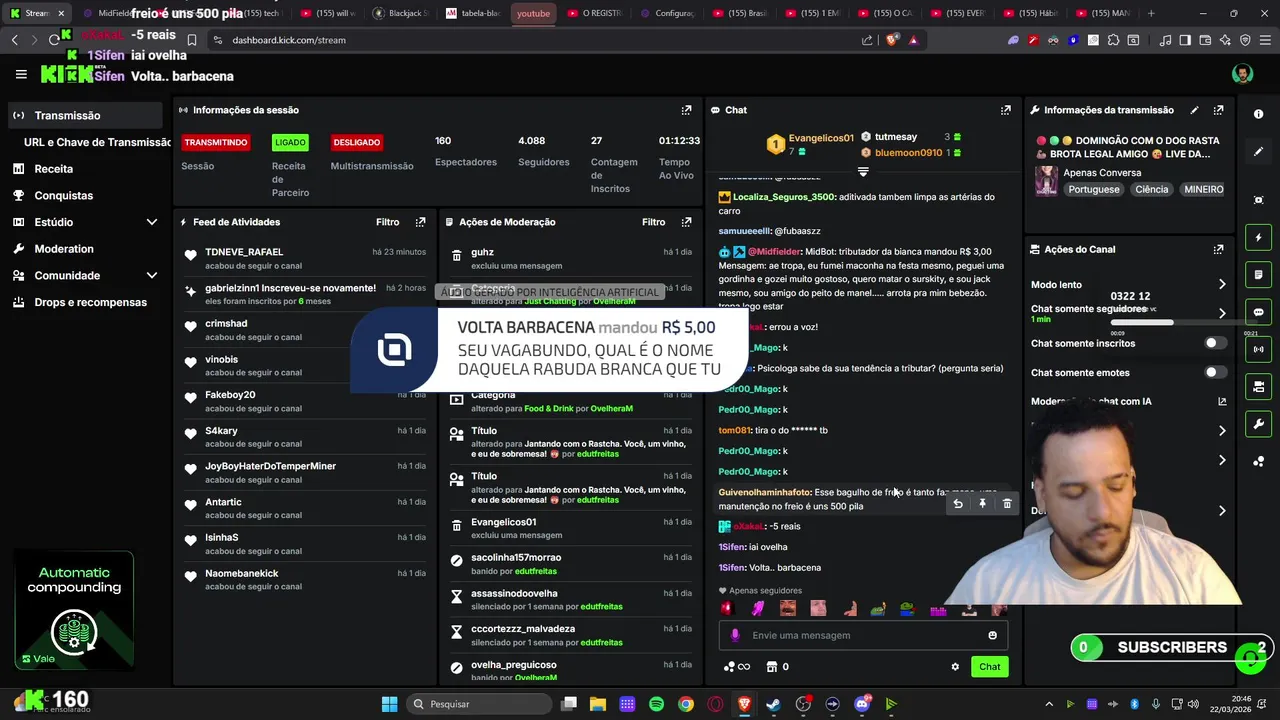Click the chat bubble icon in the right sidebar
Screen dimensions: 1280x720
point(1258,312)
